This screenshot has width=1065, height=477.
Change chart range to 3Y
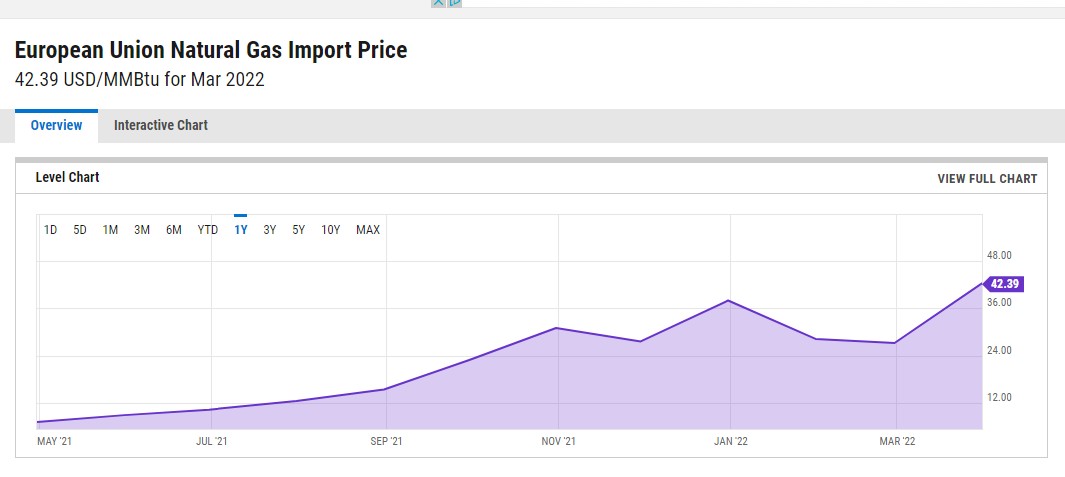[270, 230]
